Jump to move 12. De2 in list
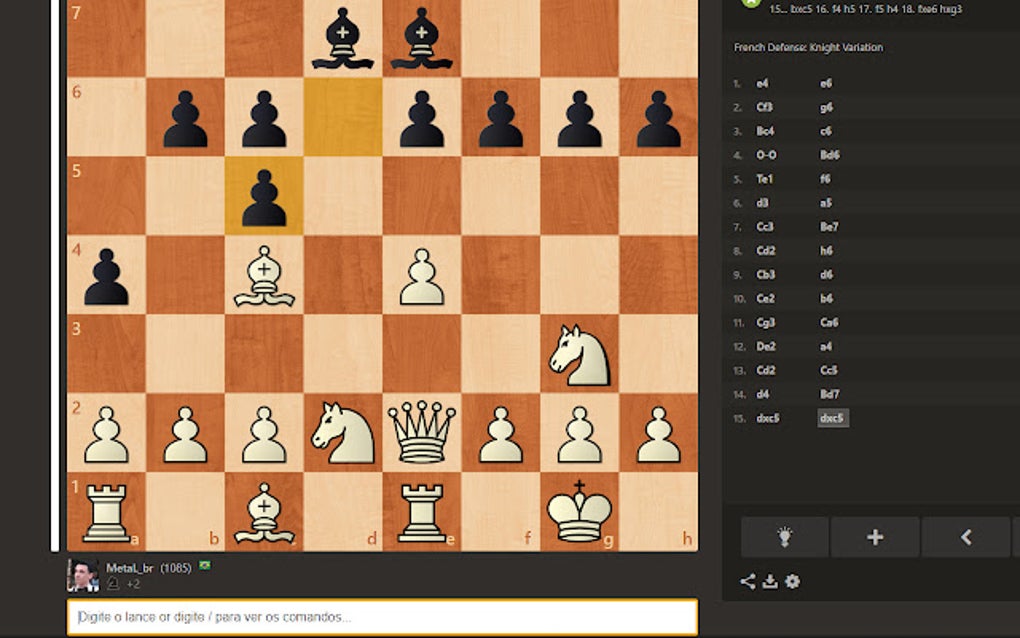1020x638 pixels. 766,346
